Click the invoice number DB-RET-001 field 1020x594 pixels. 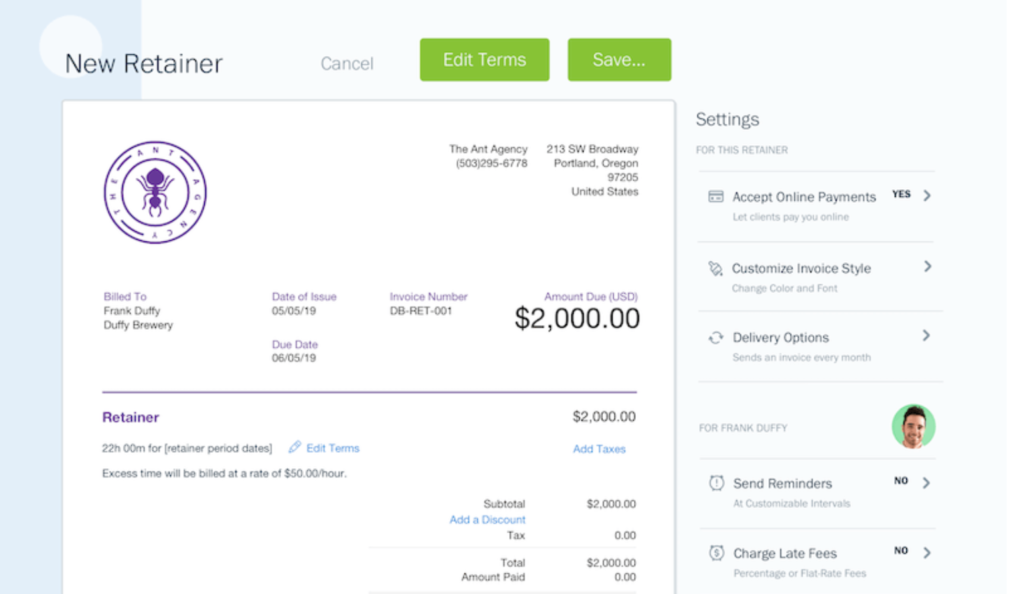[x=421, y=311]
